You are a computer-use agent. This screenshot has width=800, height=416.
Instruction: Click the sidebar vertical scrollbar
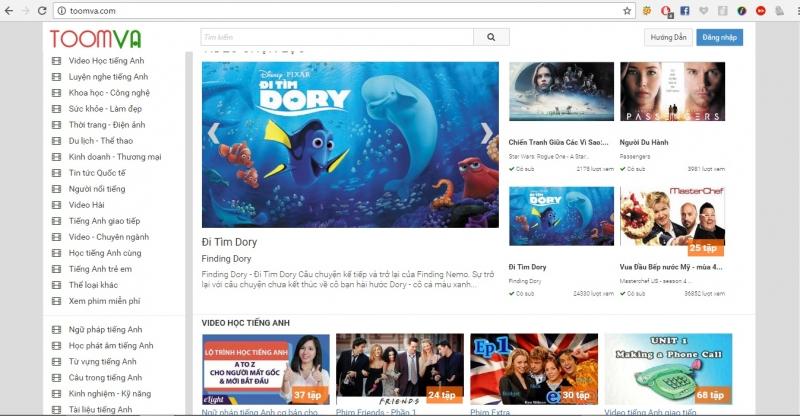click(x=189, y=233)
